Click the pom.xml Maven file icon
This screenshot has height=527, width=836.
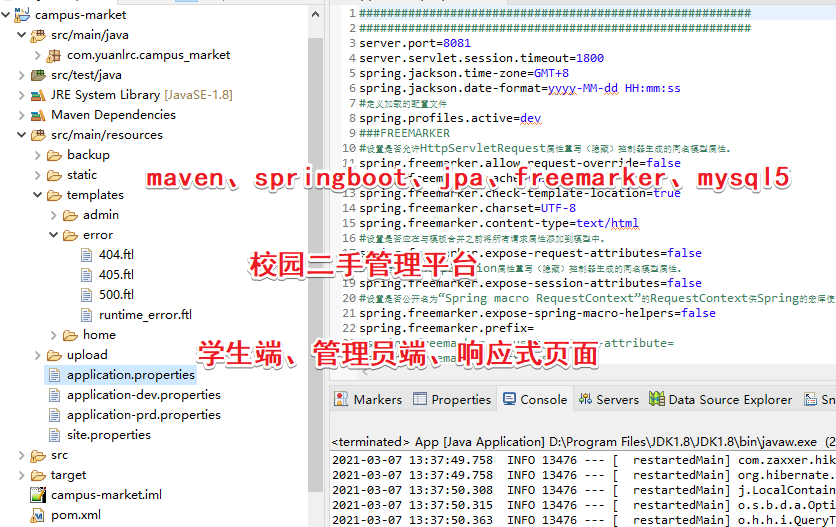coord(37,515)
